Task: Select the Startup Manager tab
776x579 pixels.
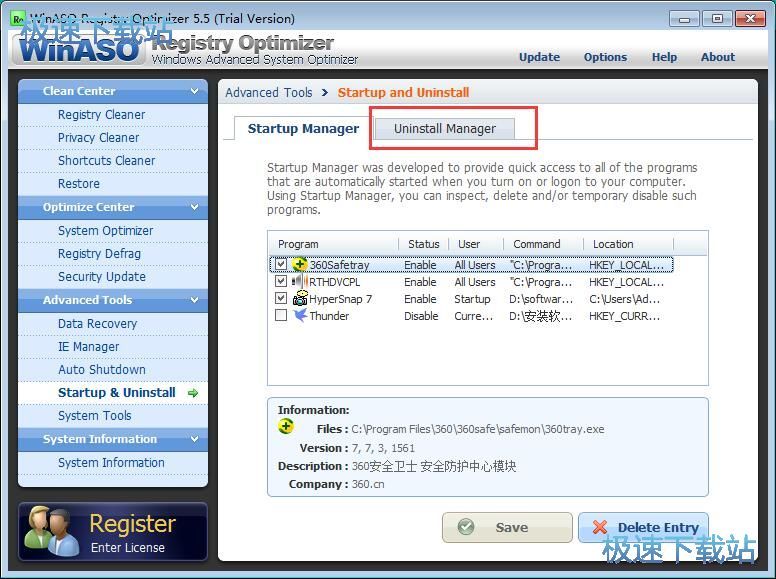Action: click(x=303, y=129)
